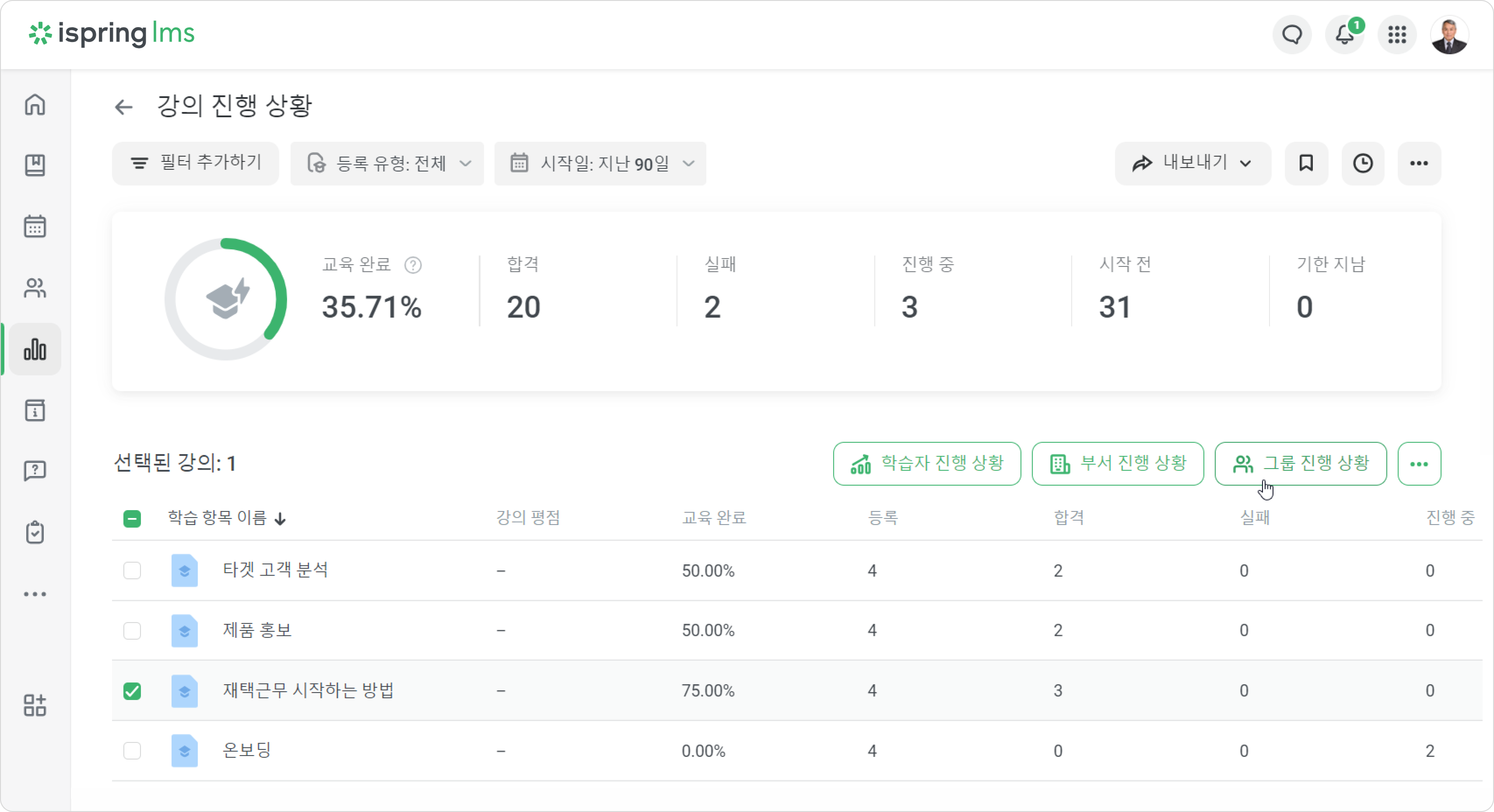Check the 타겟 고객 분석 row checkbox

(x=132, y=571)
